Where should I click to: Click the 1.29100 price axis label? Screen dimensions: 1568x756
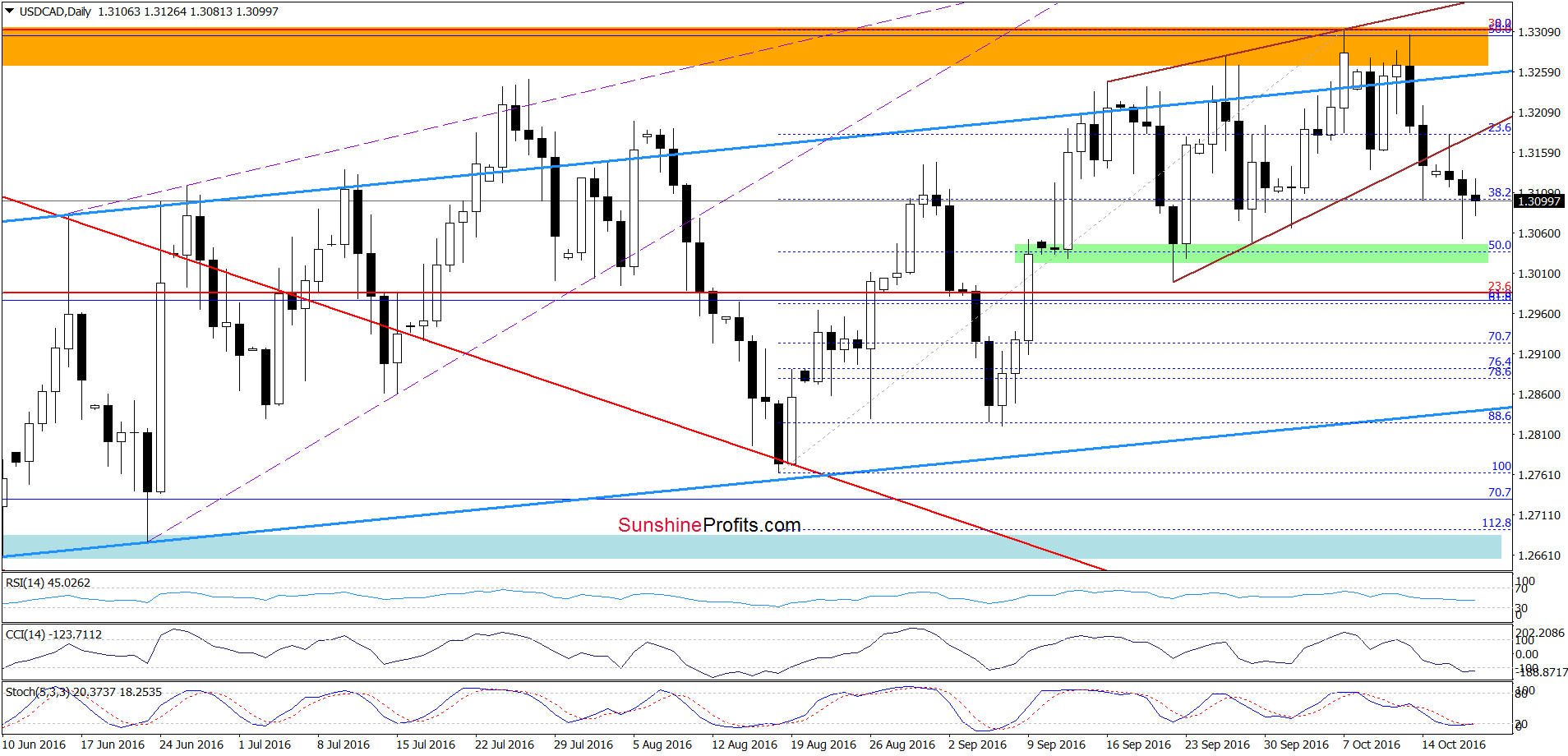tap(1538, 354)
